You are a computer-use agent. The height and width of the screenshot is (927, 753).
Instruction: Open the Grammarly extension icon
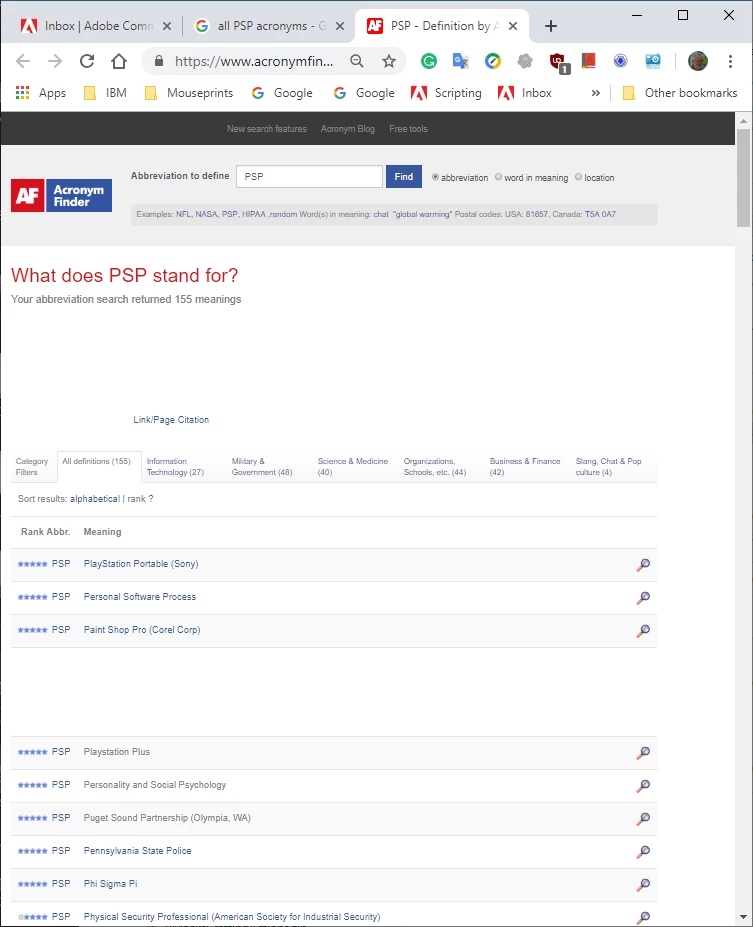tap(429, 61)
